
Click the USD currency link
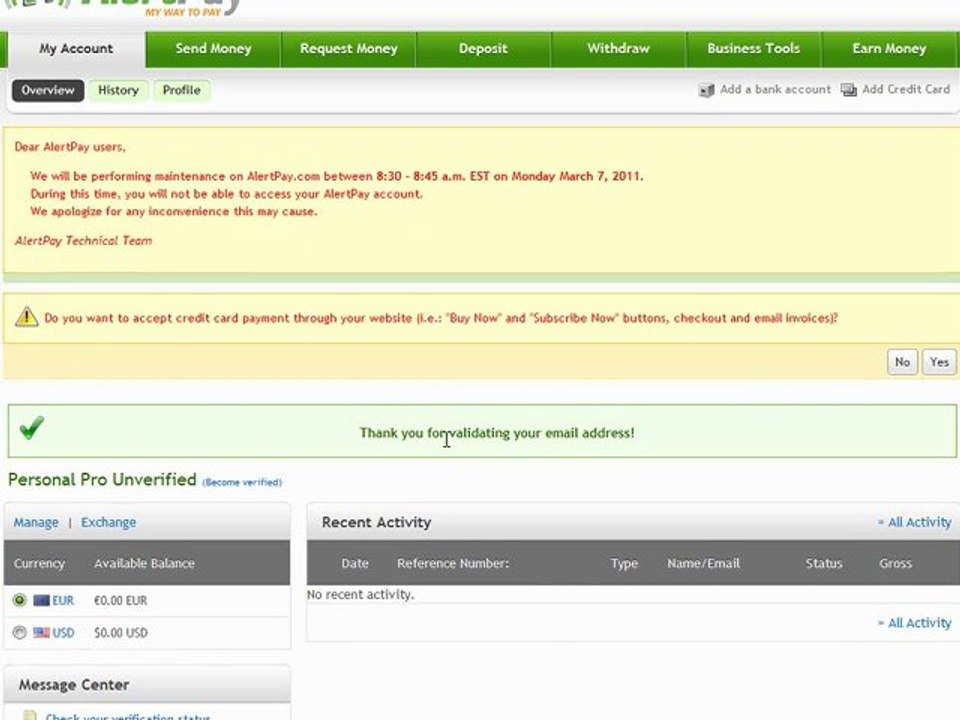pyautogui.click(x=63, y=632)
